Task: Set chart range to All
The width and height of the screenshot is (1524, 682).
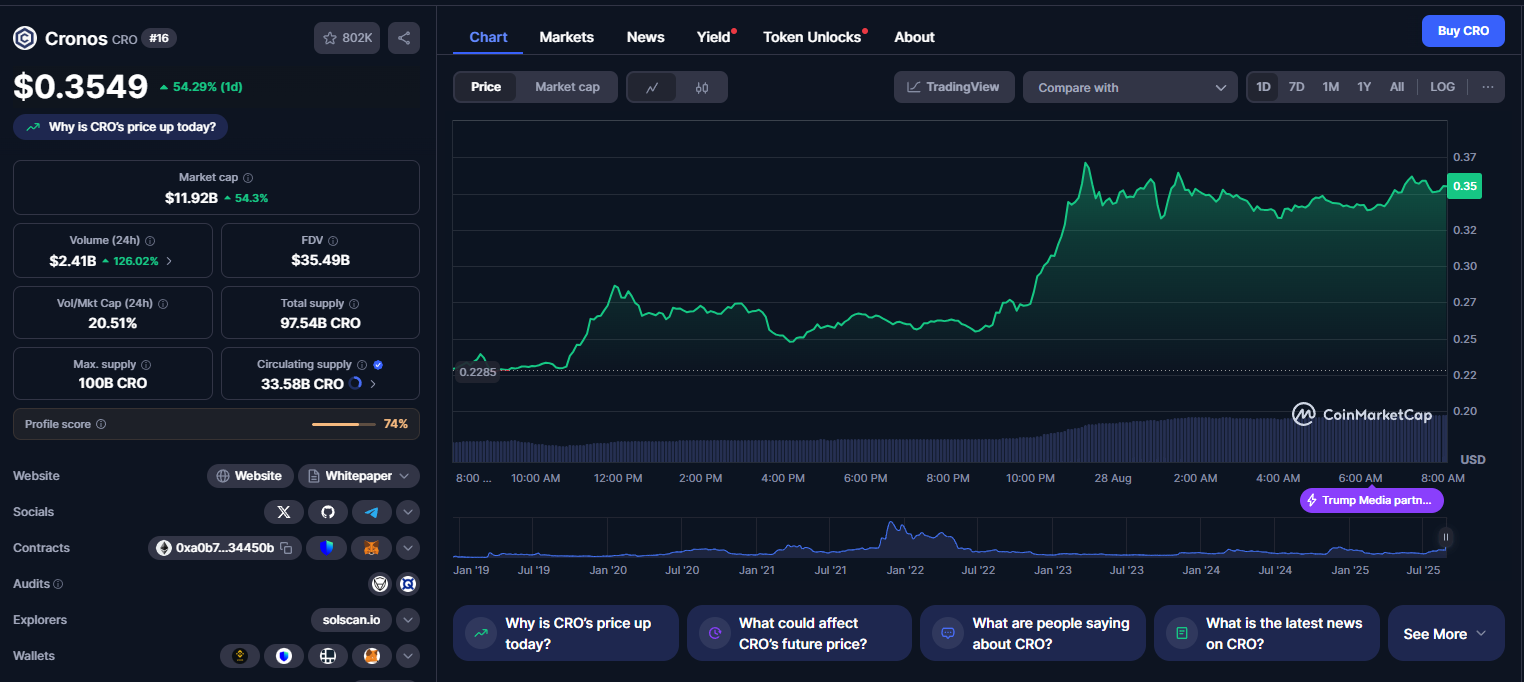Action: (1397, 87)
